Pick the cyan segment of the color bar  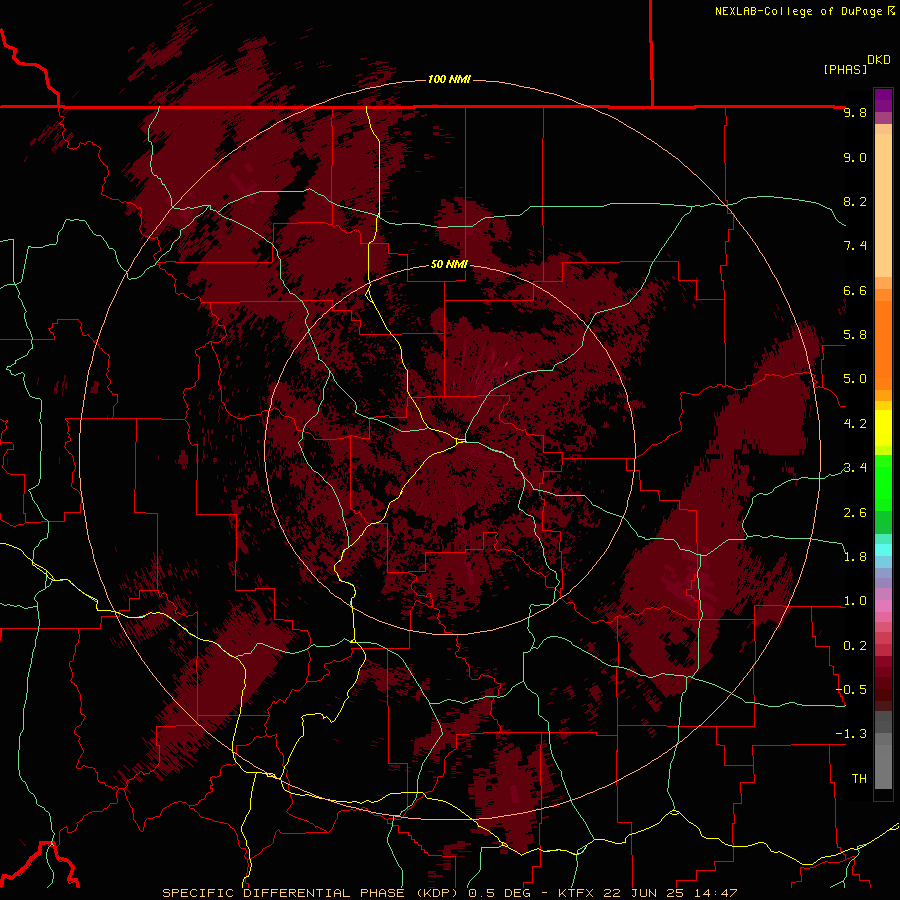coord(883,550)
